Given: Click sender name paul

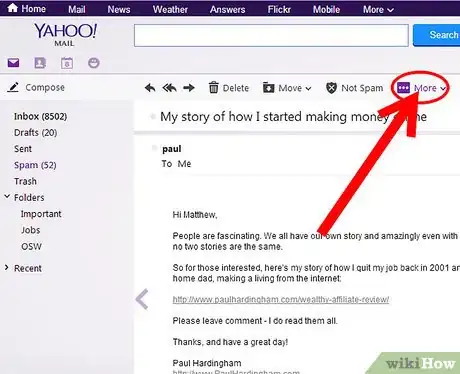Looking at the screenshot, I should [172, 149].
